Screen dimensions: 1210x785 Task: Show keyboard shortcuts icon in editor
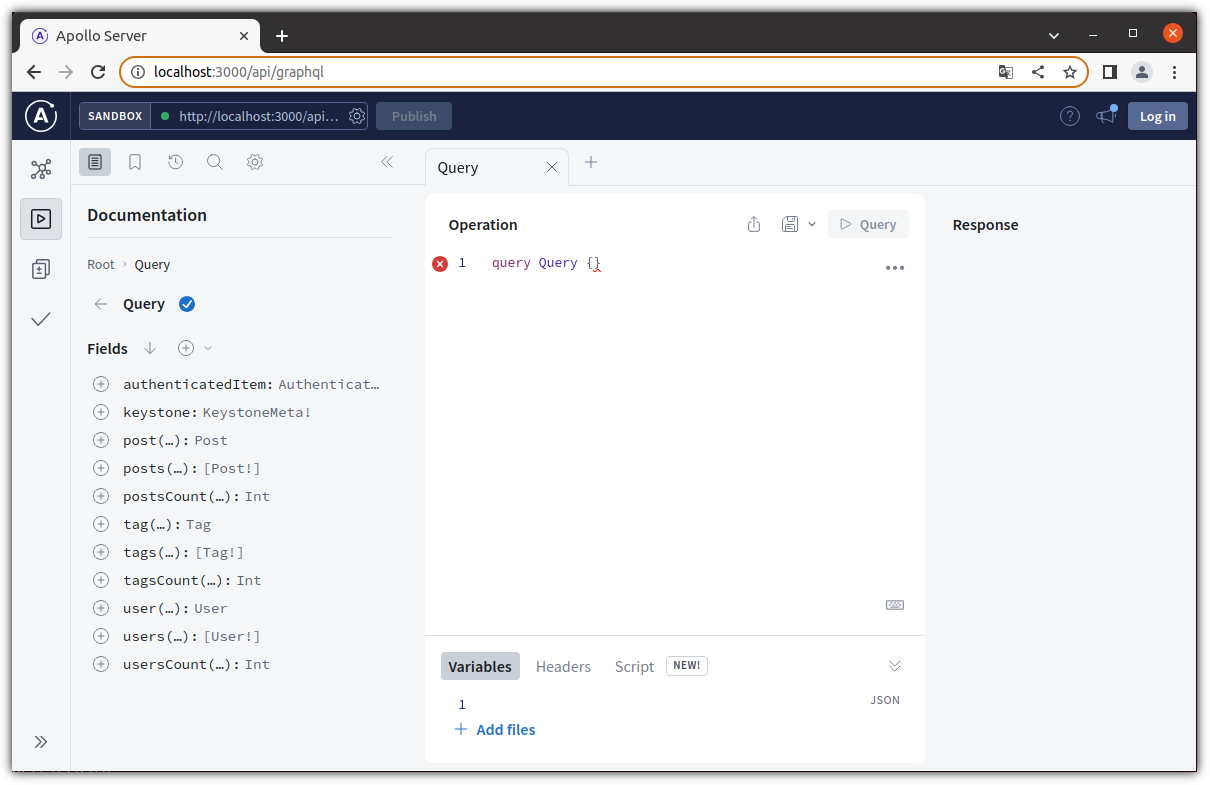click(x=895, y=605)
